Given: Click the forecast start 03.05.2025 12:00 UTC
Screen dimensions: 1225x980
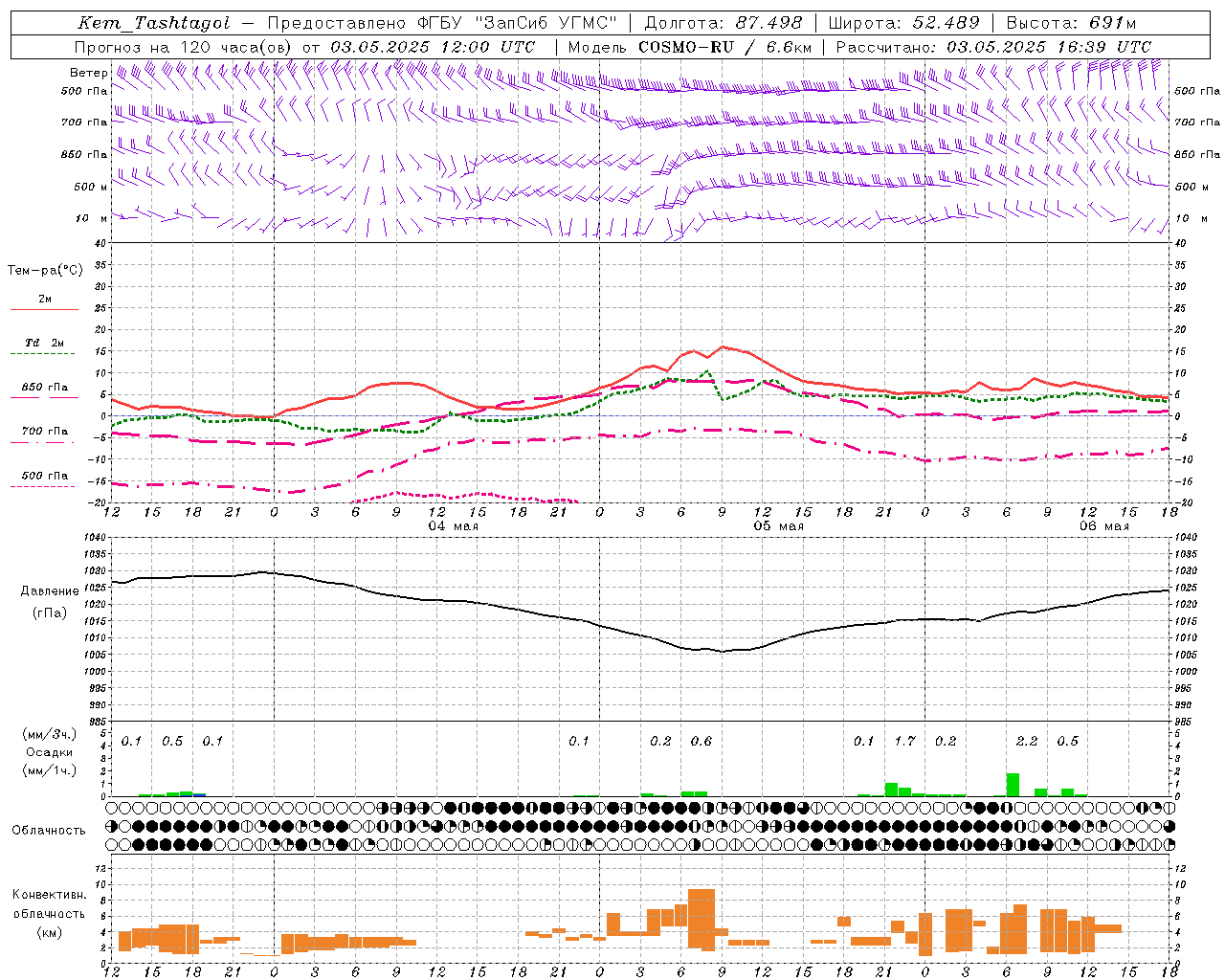Looking at the screenshot, I should (433, 47).
